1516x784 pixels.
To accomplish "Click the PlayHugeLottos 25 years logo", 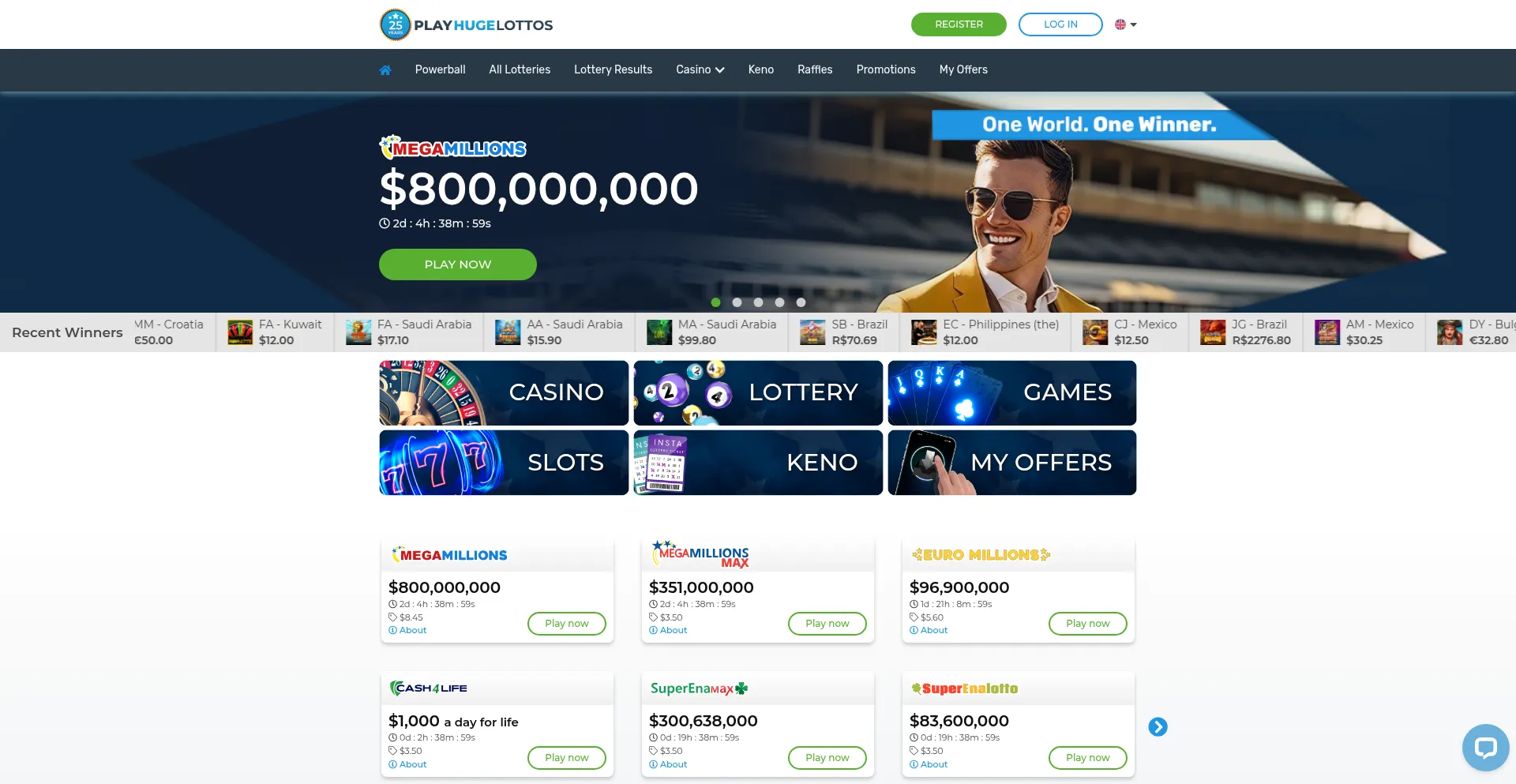I will point(466,25).
